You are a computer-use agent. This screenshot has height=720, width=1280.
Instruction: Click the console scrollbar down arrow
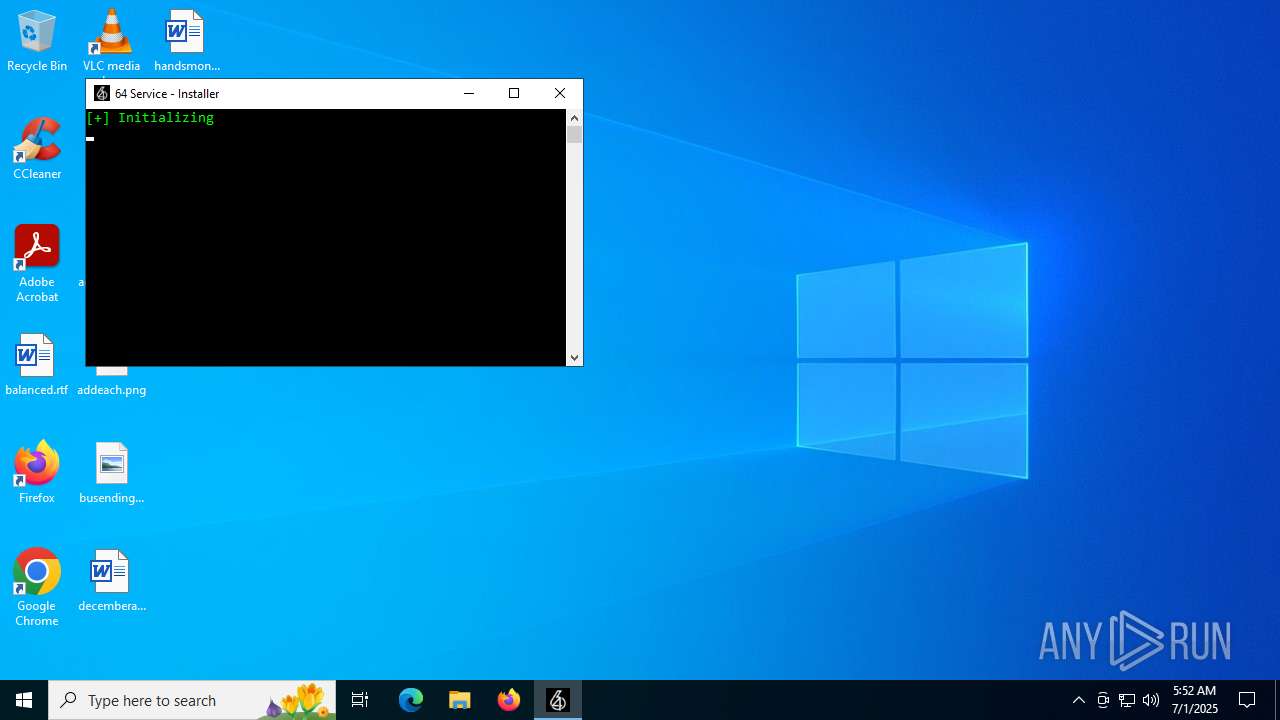pos(574,357)
